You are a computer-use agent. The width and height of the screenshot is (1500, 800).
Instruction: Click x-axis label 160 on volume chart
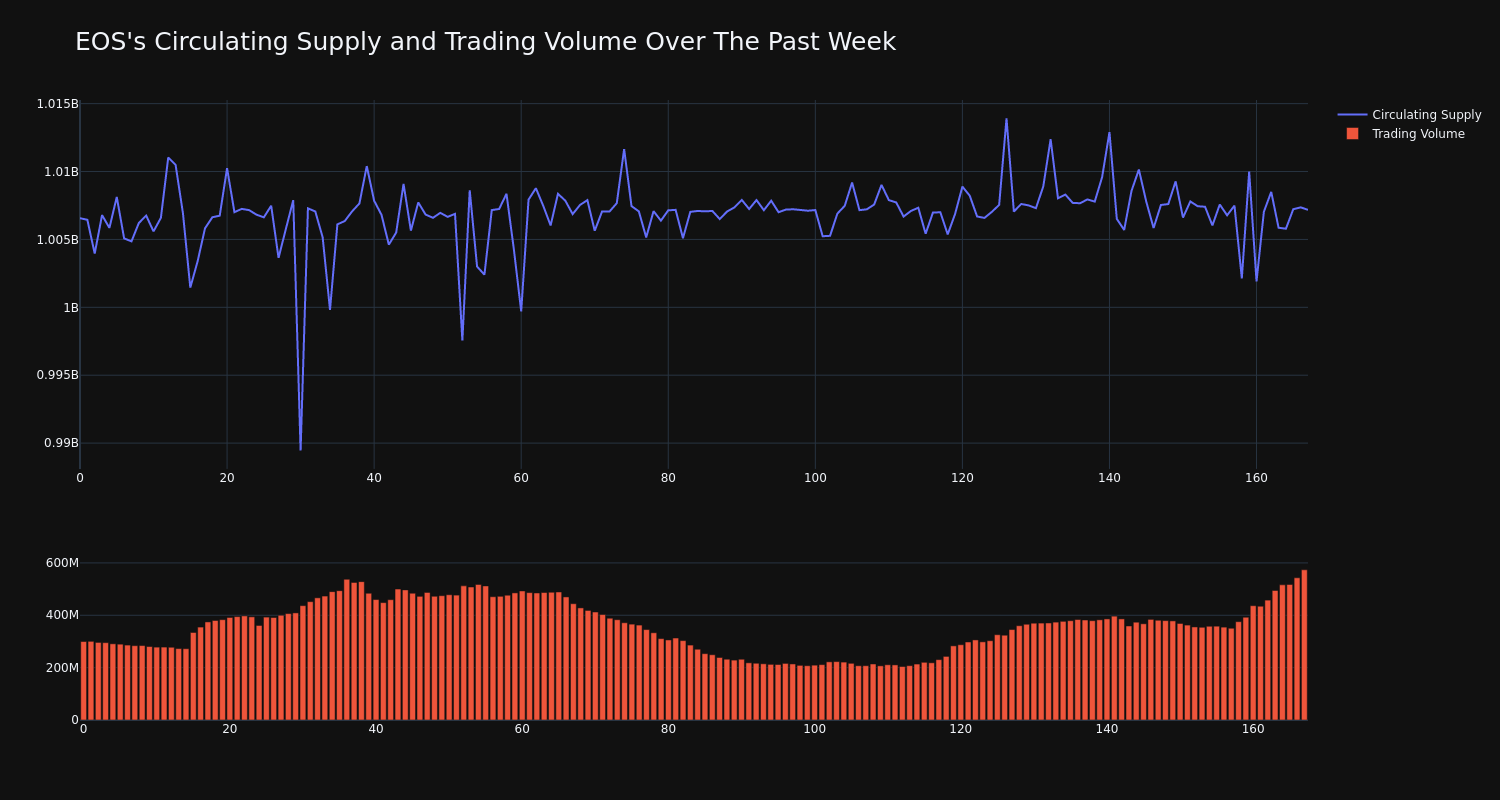(x=1253, y=729)
